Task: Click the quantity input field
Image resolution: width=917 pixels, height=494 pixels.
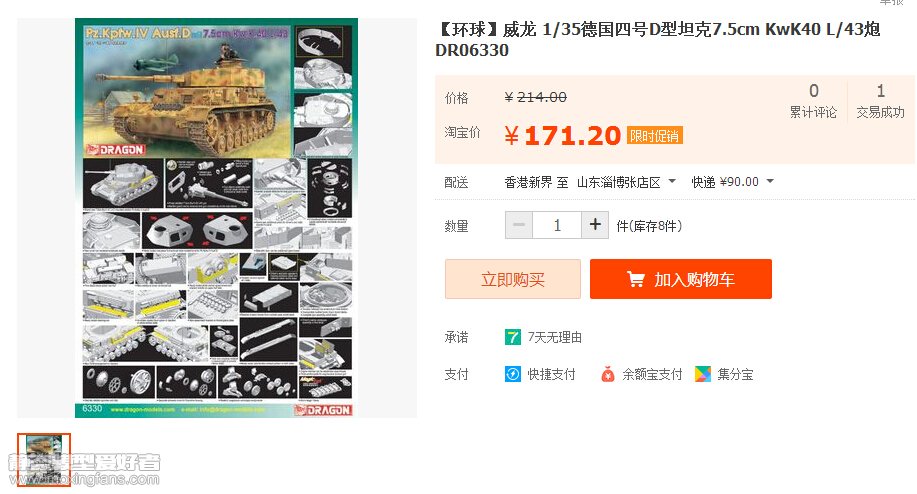Action: pyautogui.click(x=557, y=225)
